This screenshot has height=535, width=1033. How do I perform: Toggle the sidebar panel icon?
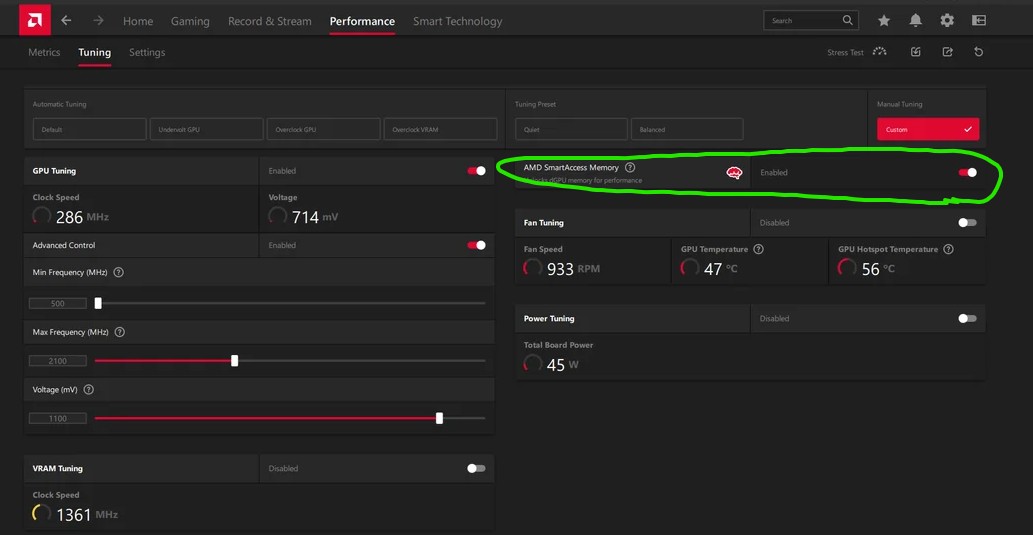point(978,20)
